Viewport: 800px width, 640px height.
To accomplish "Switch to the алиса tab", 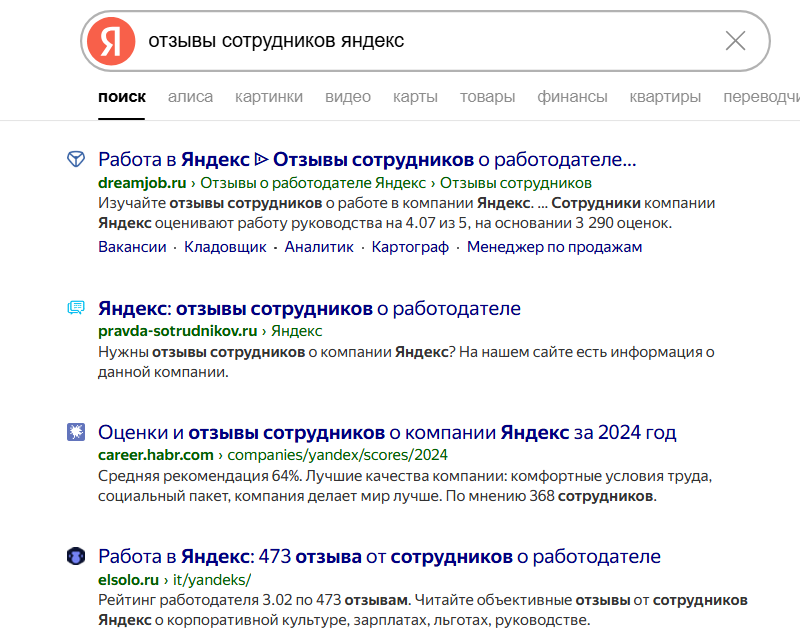I will pyautogui.click(x=190, y=96).
